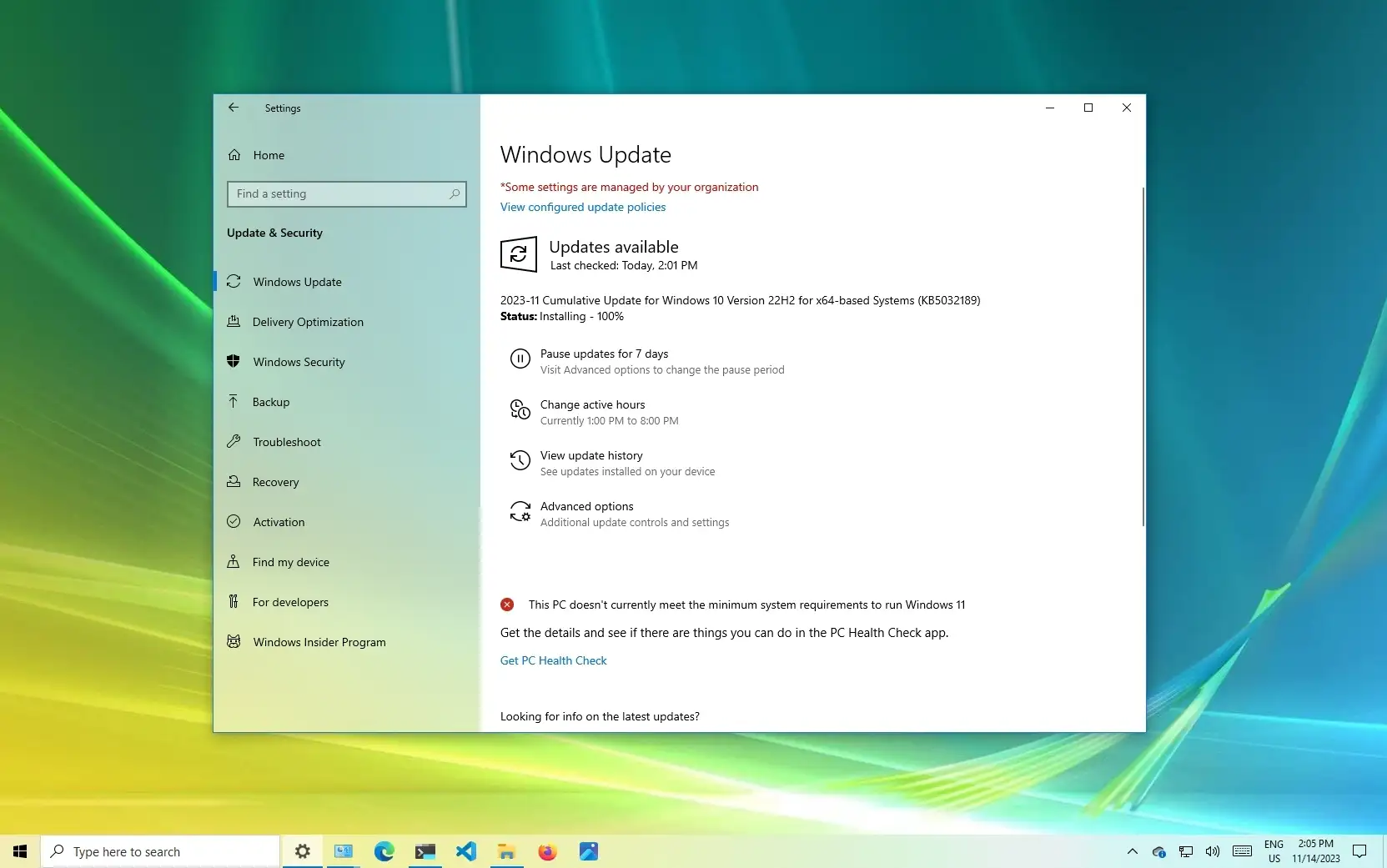1387x868 pixels.
Task: Select Windows Update in the sidebar
Action: pos(347,282)
